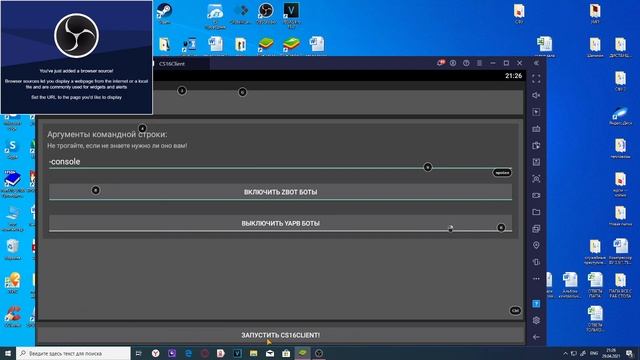640x360 pixels.
Task: Switch to BlueStacks via its taskbar icon
Action: (302, 353)
